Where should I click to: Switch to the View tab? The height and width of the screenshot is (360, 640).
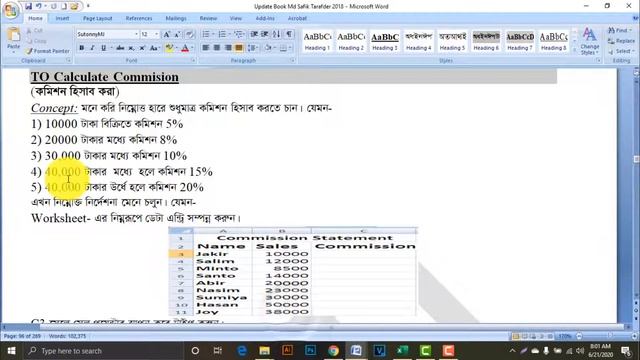click(x=236, y=18)
